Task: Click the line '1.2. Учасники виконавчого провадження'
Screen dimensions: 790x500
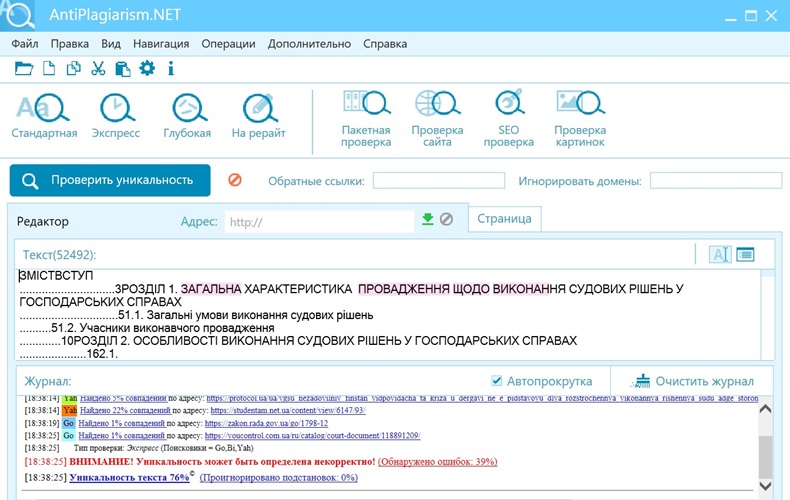Action: click(147, 328)
